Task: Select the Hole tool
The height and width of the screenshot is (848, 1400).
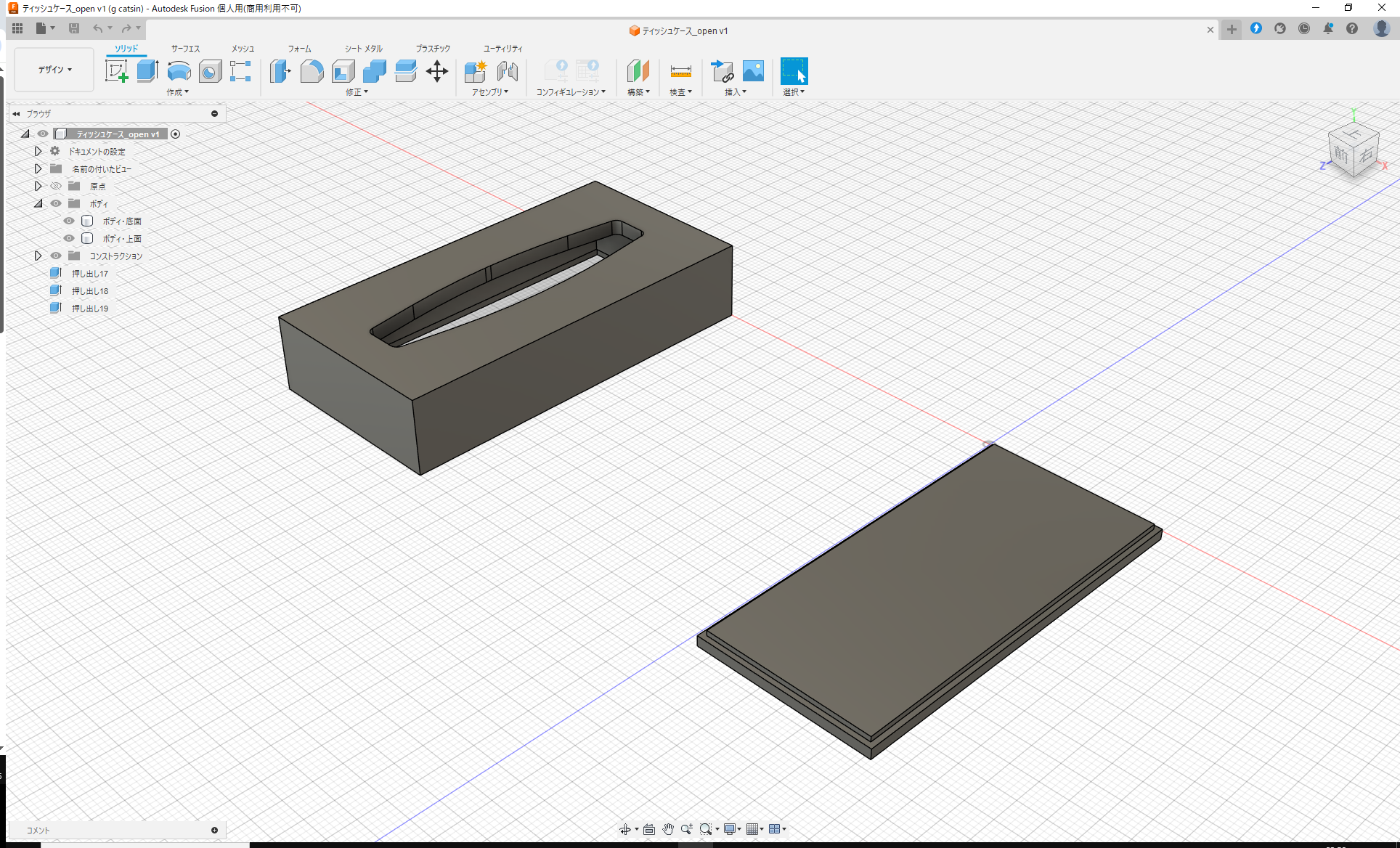Action: [210, 71]
